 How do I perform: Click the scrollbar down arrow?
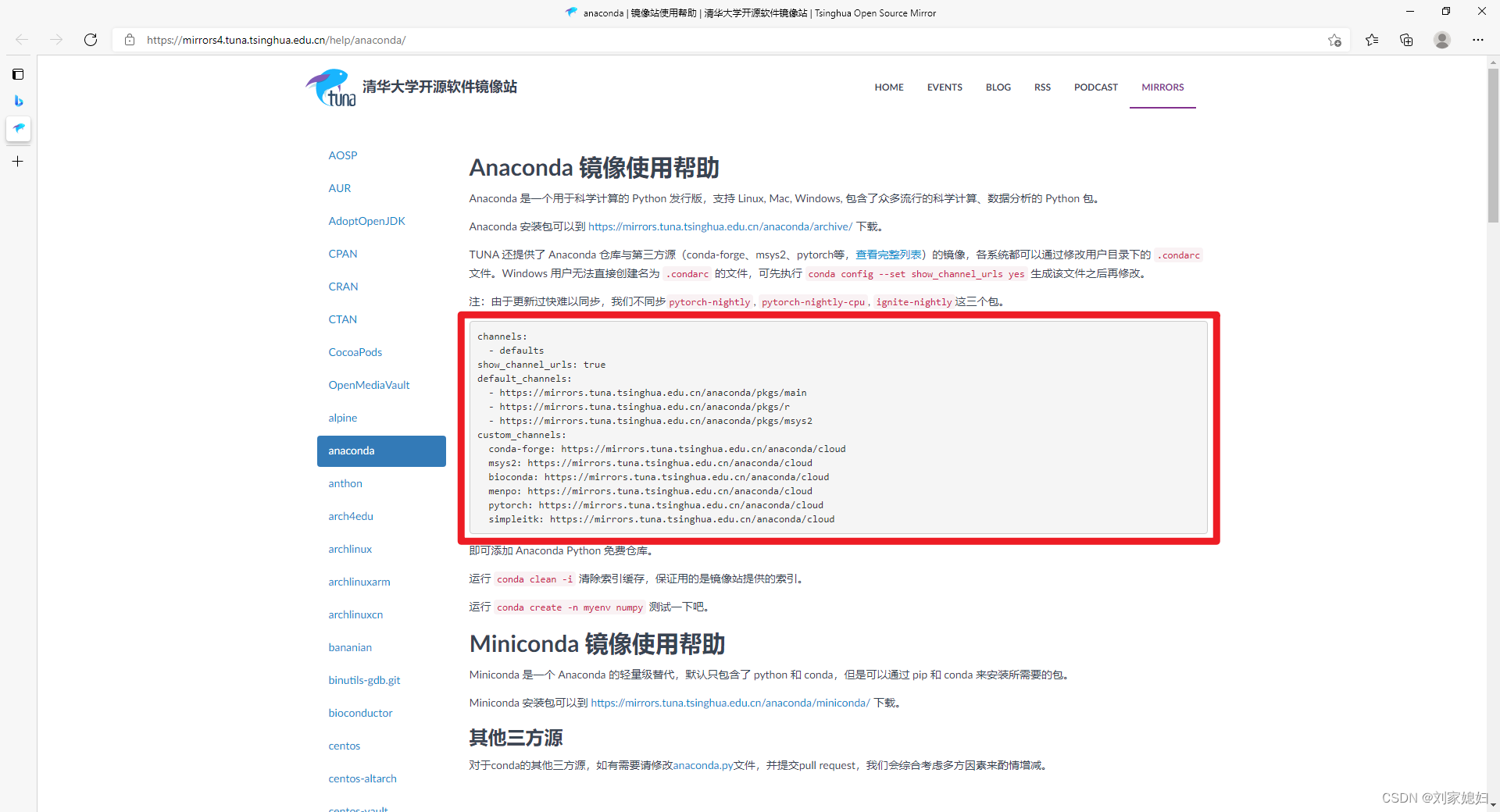click(x=1493, y=804)
